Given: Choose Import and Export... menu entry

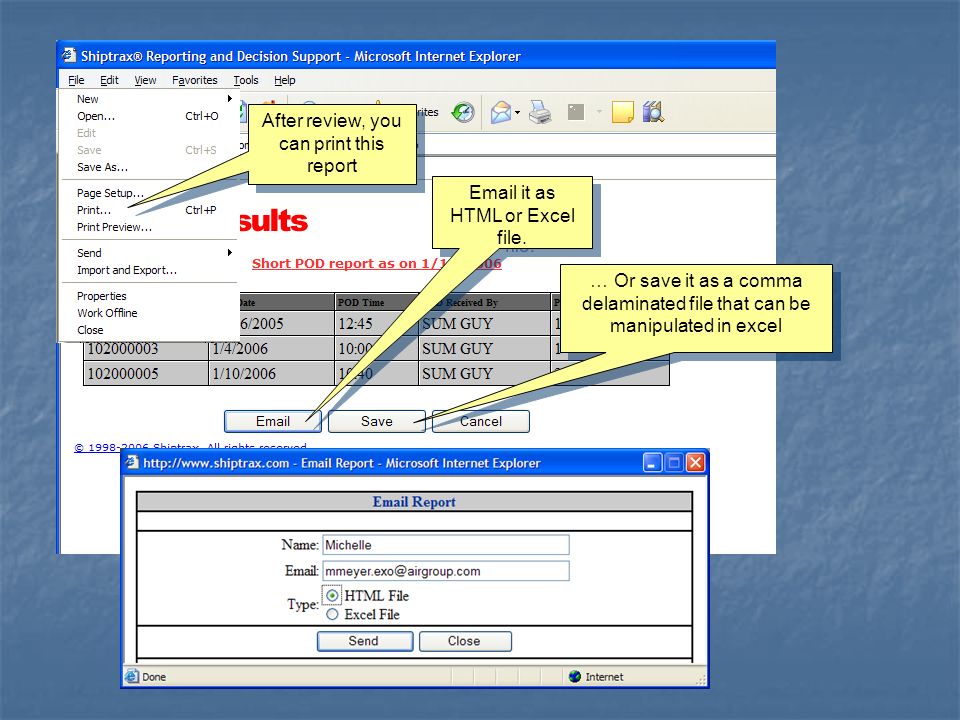Looking at the screenshot, I should pyautogui.click(x=149, y=270).
